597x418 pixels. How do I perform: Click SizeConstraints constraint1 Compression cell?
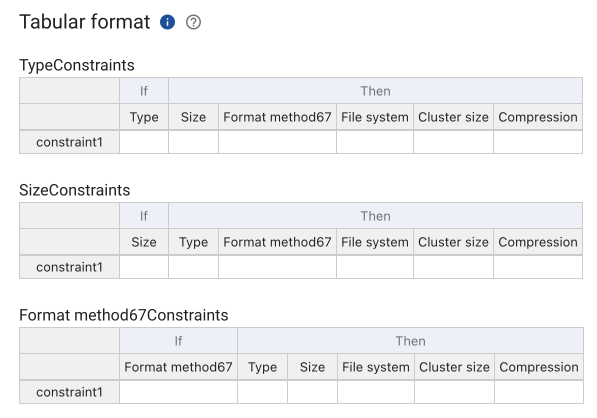538,267
